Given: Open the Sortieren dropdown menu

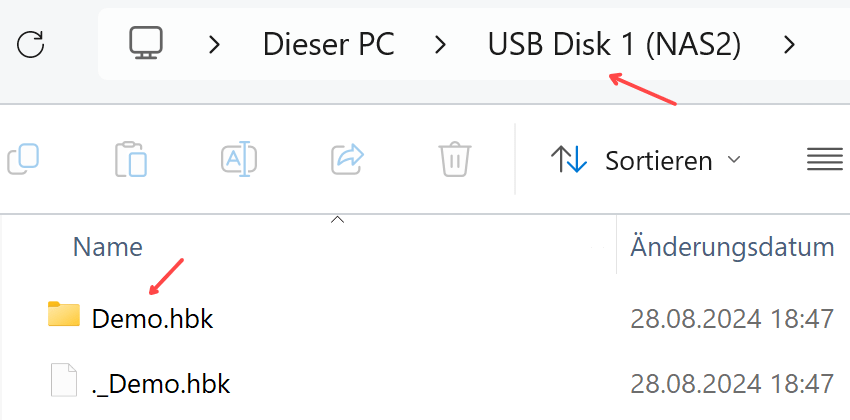Looking at the screenshot, I should pos(647,160).
